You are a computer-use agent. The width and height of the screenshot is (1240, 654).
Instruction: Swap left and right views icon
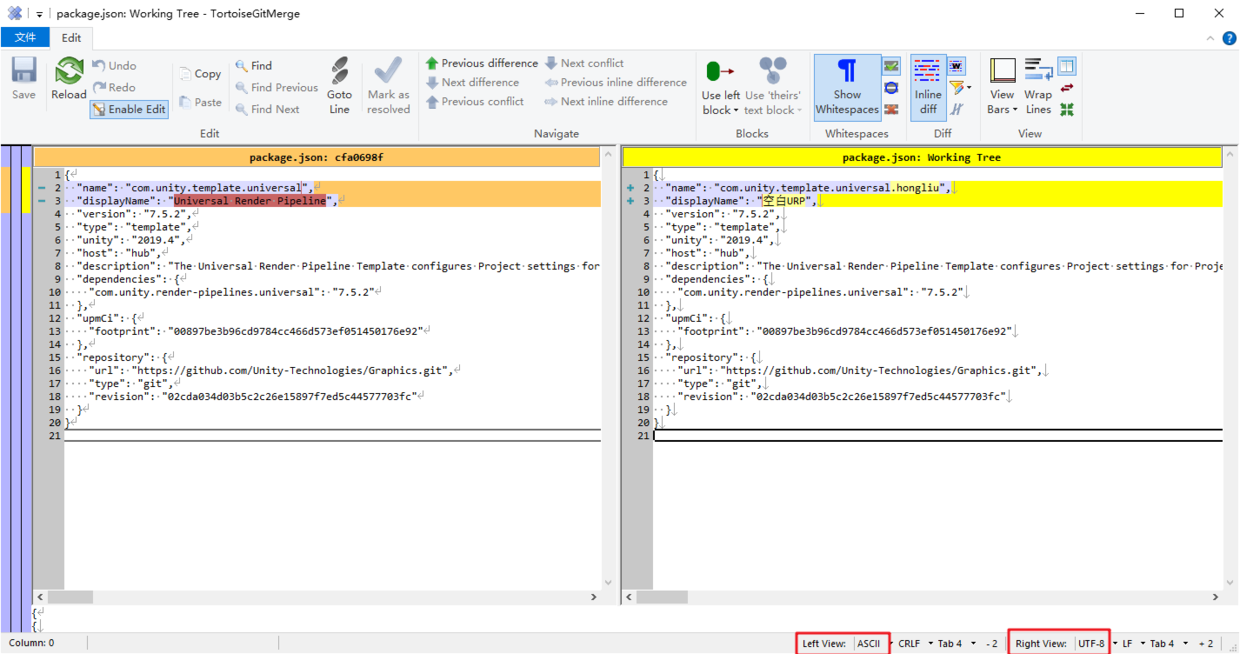point(1067,88)
